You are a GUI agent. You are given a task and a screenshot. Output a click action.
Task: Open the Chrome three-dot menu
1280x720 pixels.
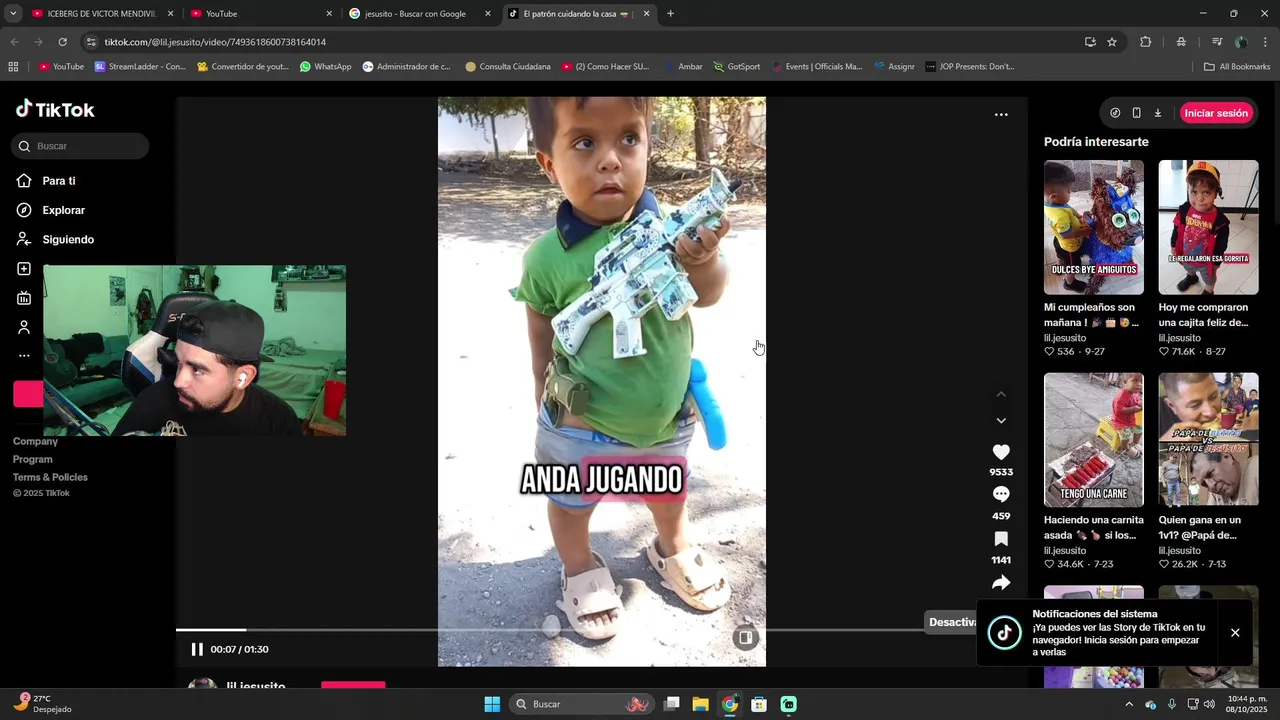(x=1265, y=42)
